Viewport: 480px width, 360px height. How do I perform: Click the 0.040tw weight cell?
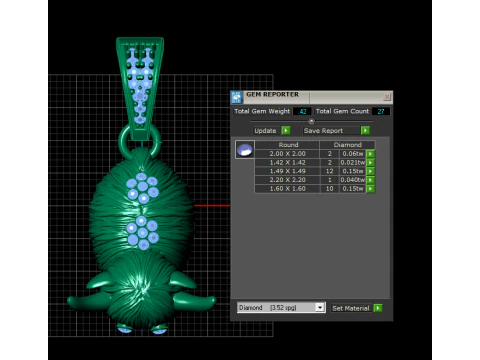tap(353, 180)
